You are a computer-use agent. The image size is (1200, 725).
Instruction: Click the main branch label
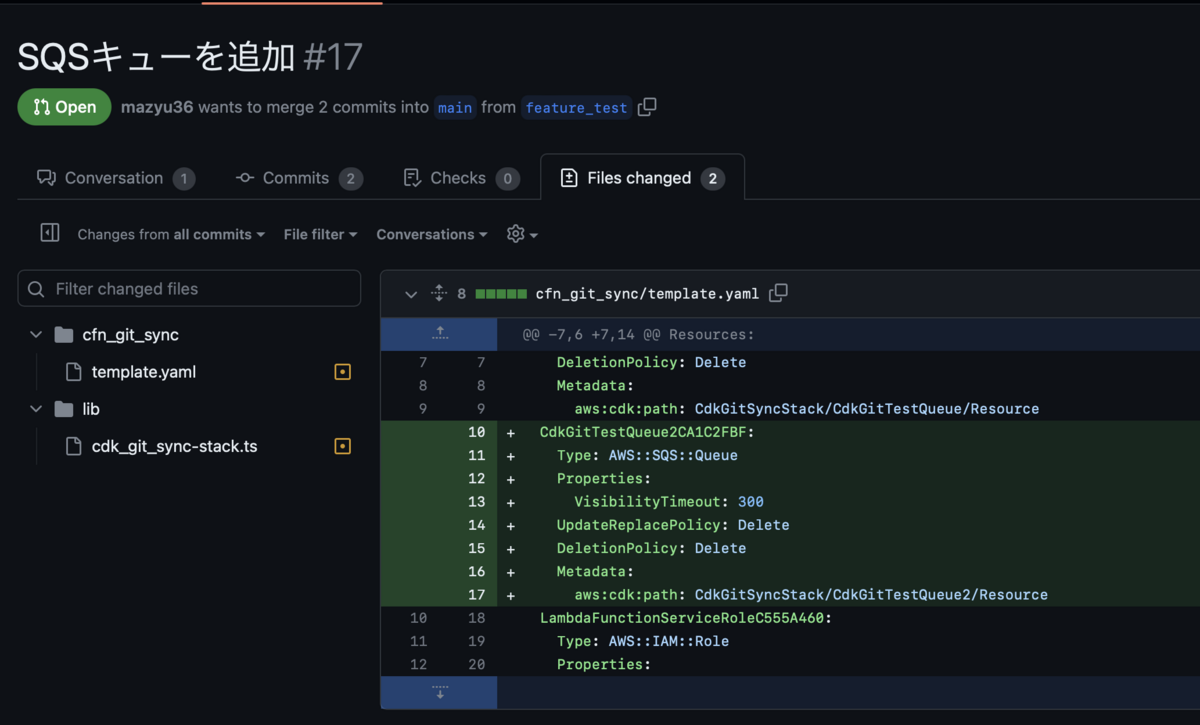click(x=455, y=107)
